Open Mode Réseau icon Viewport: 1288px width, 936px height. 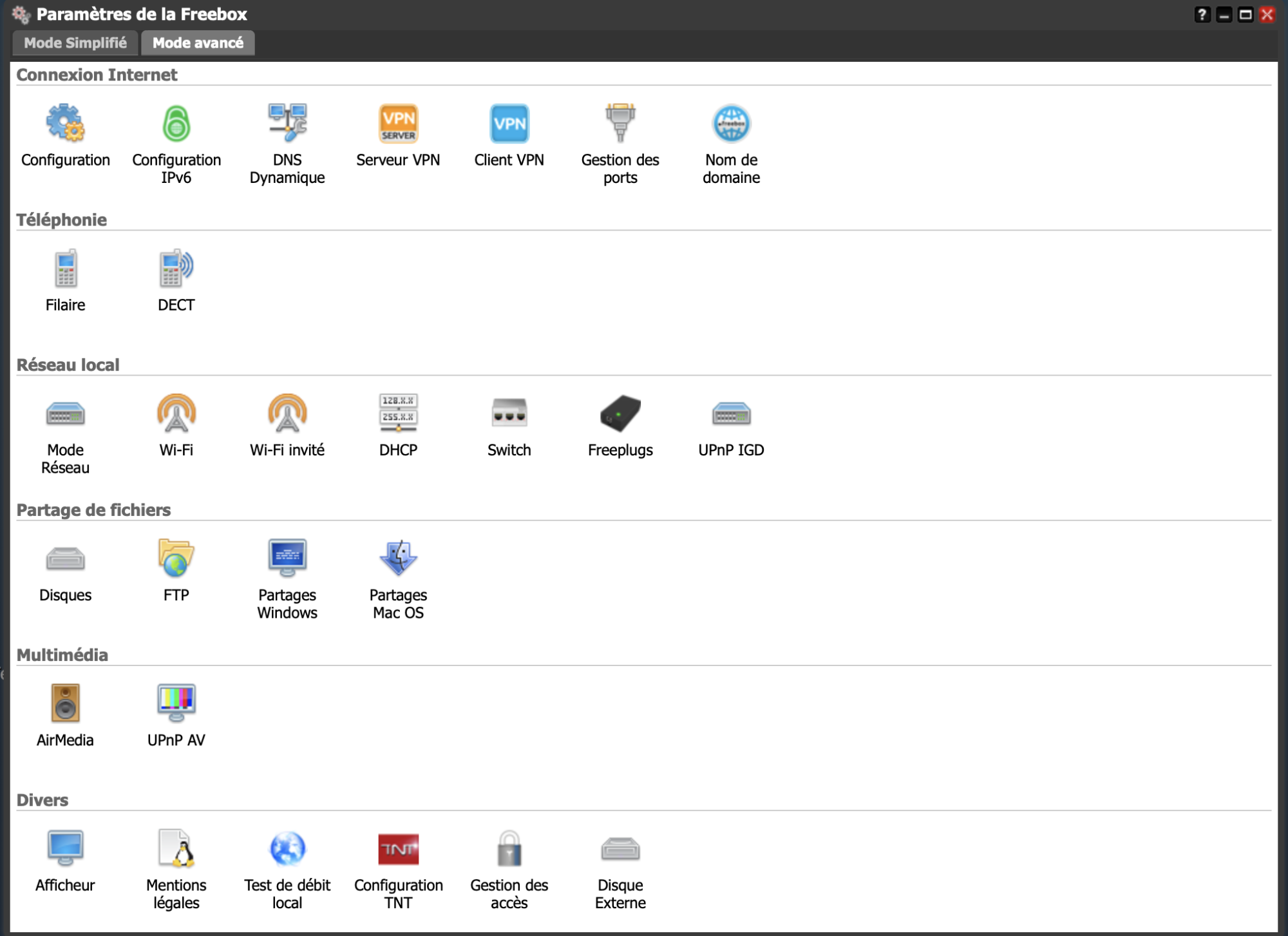66,414
